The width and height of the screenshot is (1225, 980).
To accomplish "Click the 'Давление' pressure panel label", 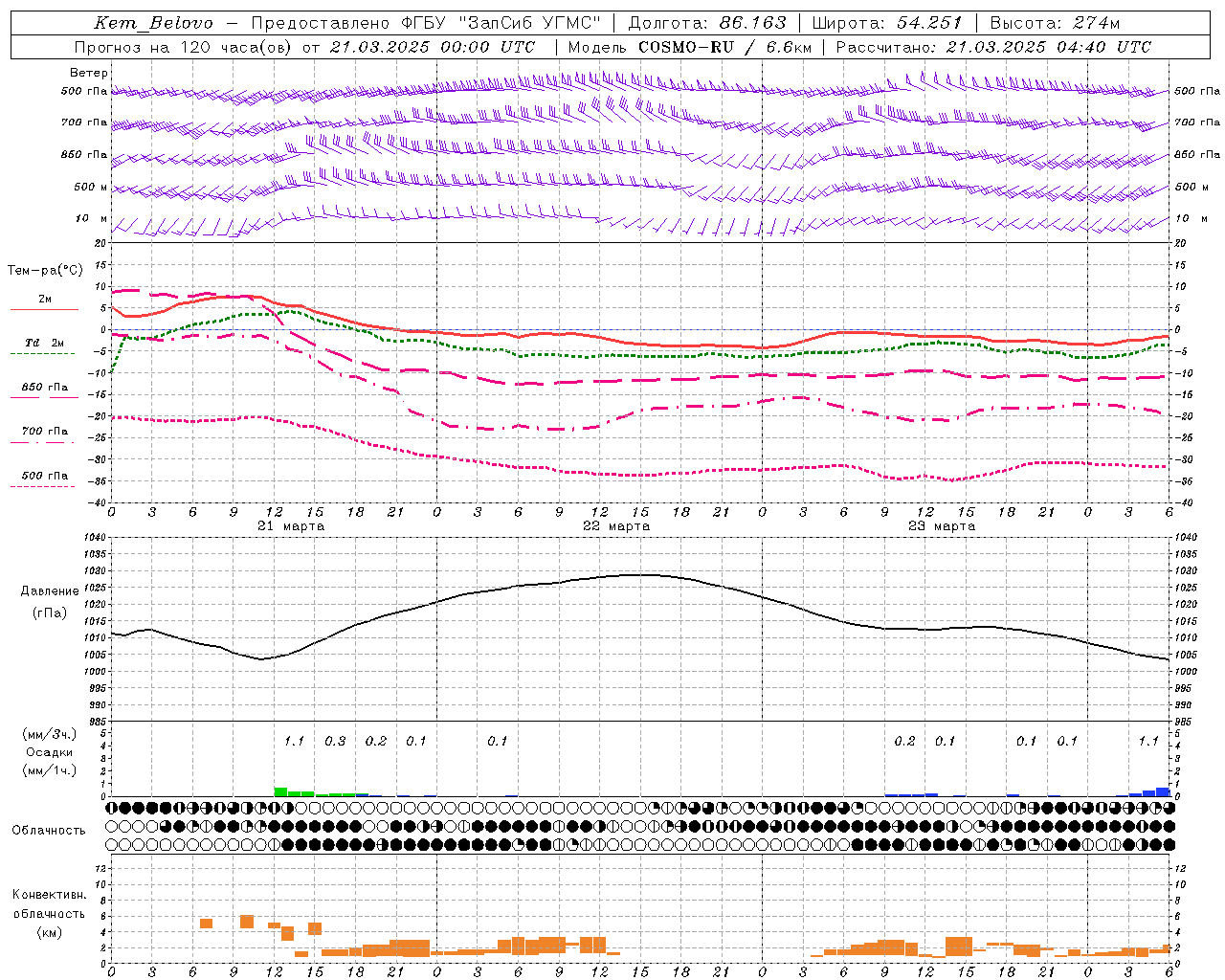I will [50, 591].
